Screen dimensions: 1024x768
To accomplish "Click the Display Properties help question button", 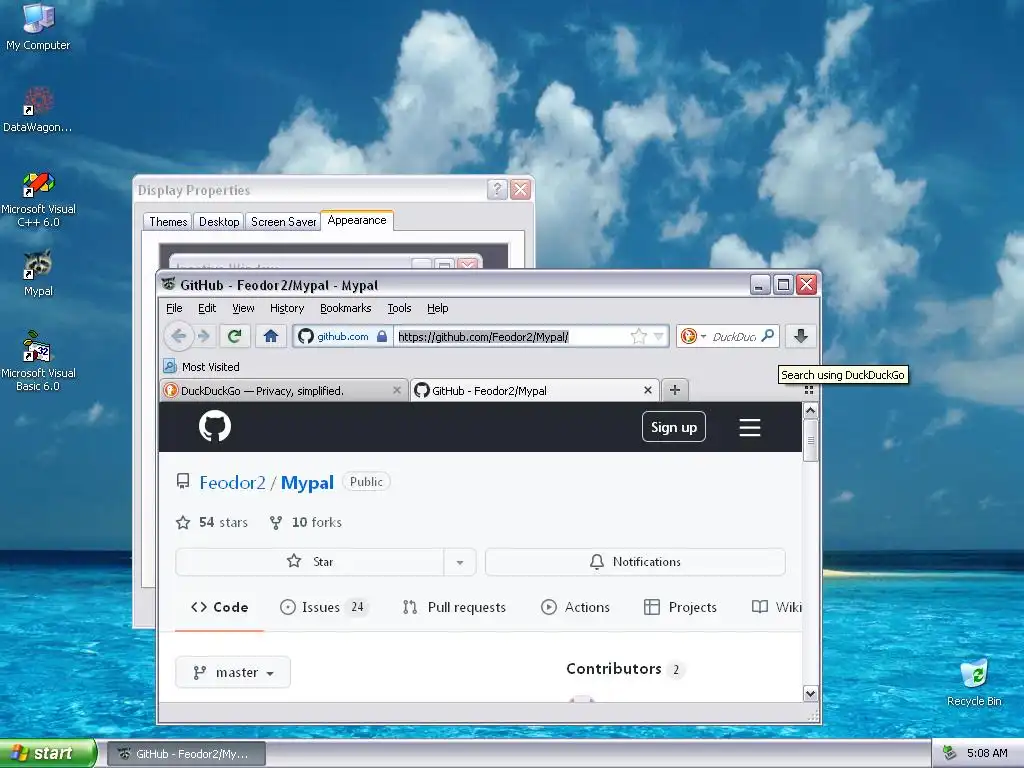I will coord(497,189).
